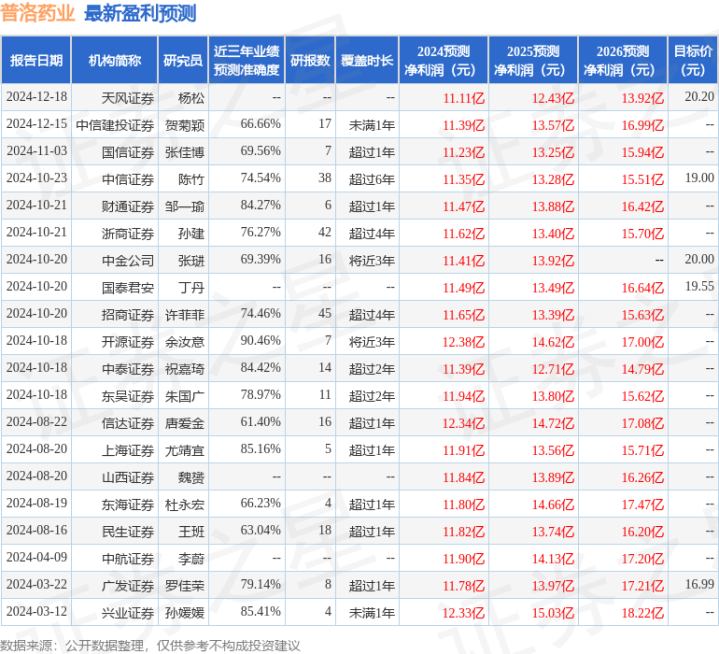This screenshot has width=719, height=654.
Task: Click the 2024 forecast value 12.38亿
Action: pyautogui.click(x=464, y=342)
